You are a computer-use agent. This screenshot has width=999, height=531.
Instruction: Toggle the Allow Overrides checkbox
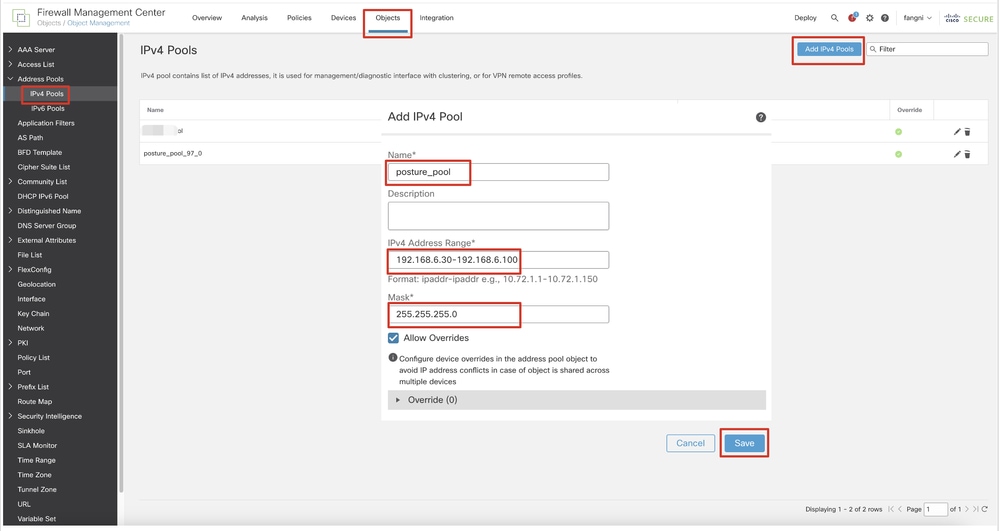tap(393, 338)
